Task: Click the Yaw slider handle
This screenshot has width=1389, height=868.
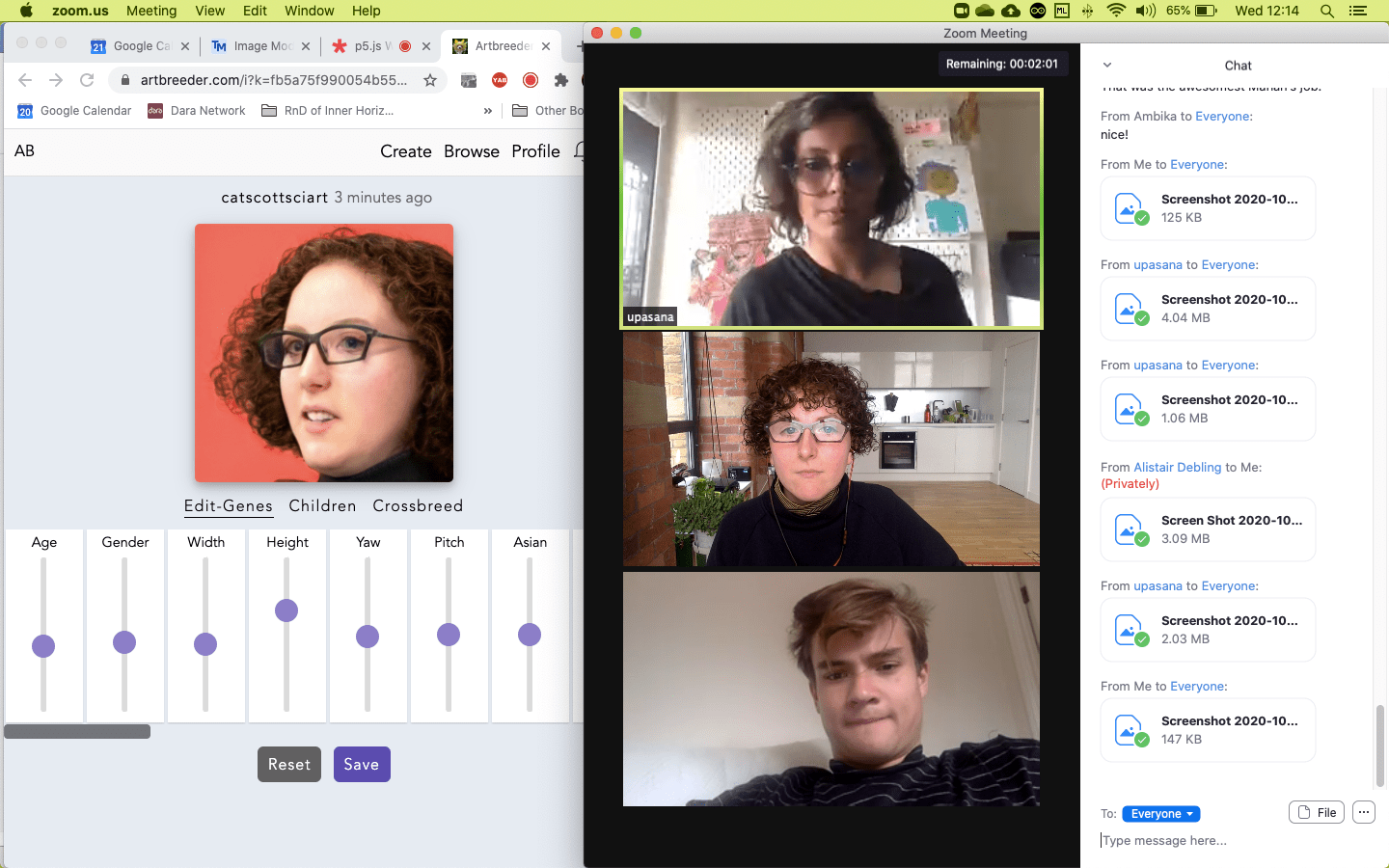Action: 368,637
